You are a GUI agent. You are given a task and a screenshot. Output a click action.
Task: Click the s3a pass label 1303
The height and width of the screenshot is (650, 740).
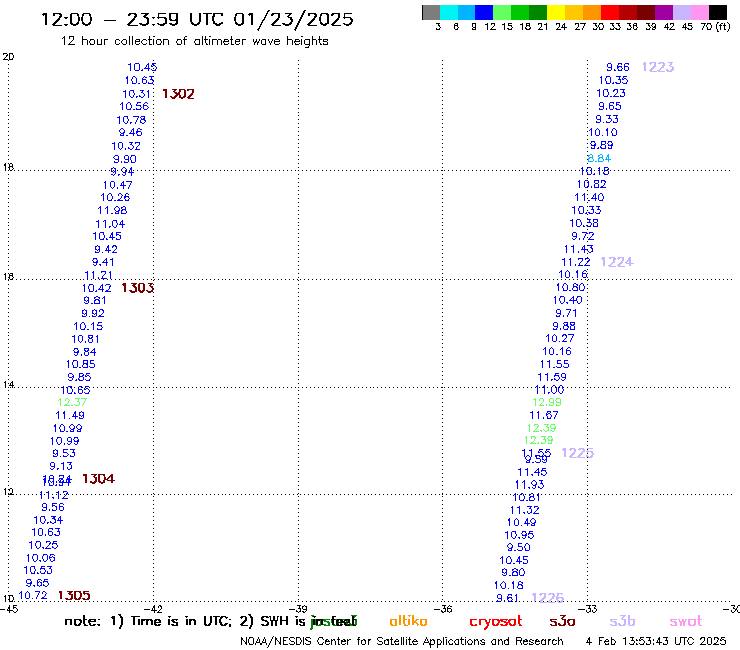click(137, 288)
